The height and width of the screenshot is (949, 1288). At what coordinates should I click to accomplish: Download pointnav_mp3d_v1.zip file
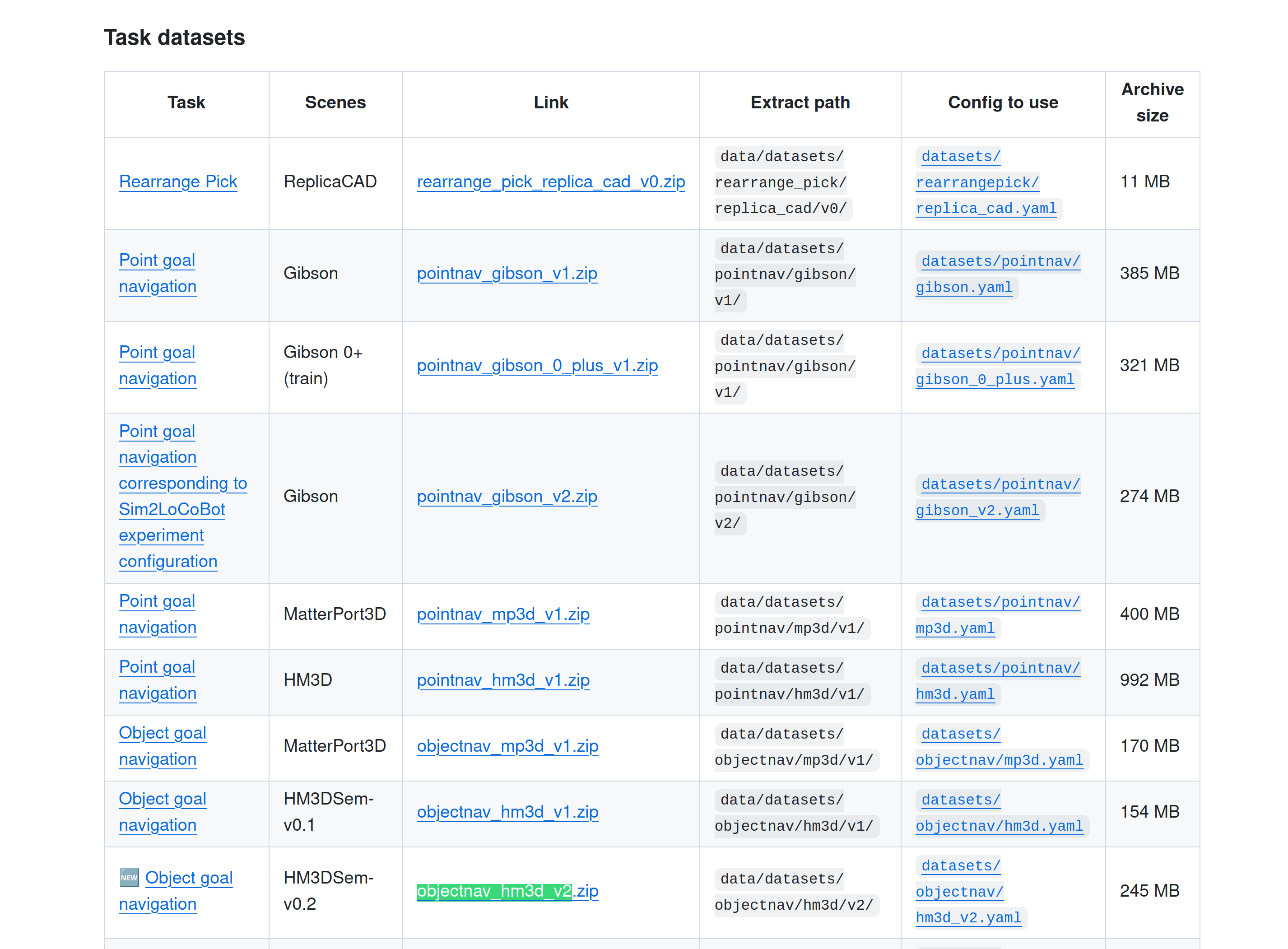point(502,614)
